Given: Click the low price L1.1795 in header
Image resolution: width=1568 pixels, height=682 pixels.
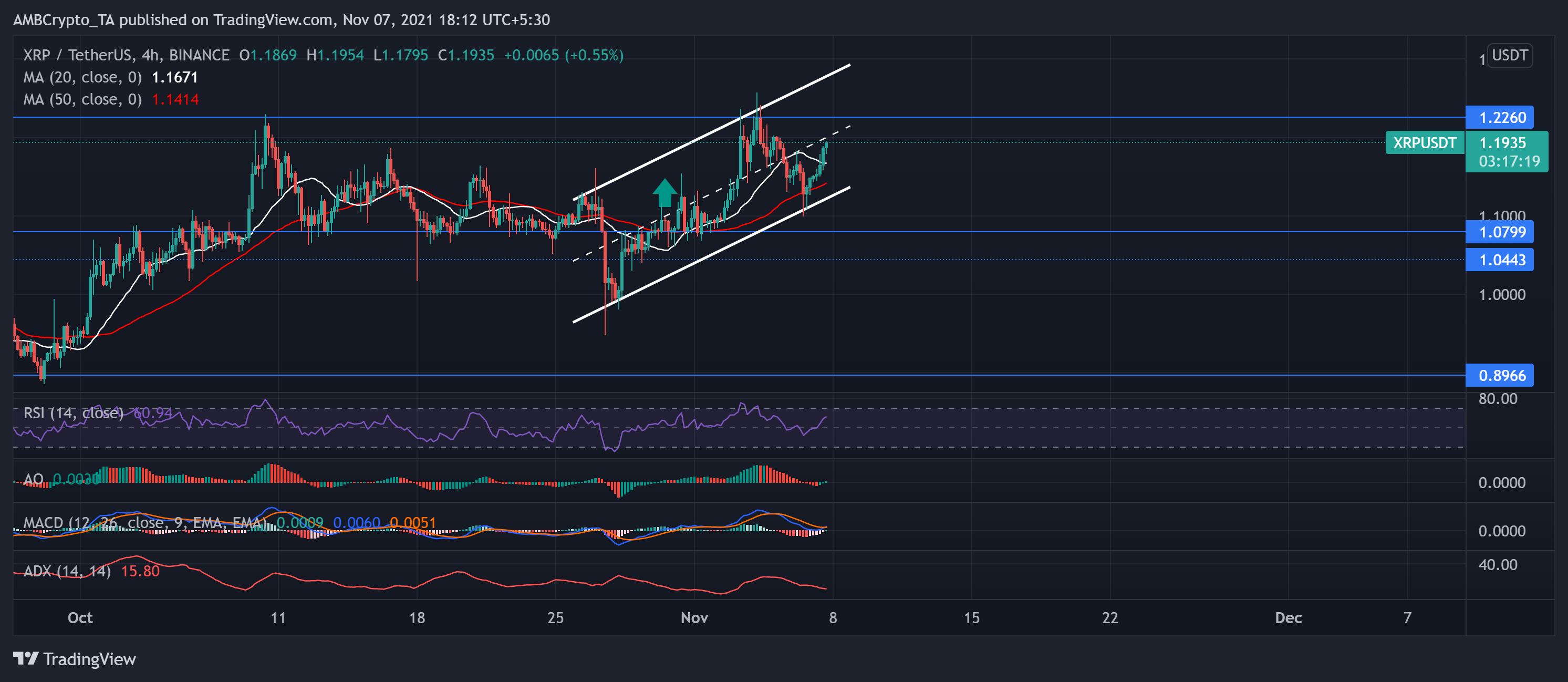Looking at the screenshot, I should point(400,55).
